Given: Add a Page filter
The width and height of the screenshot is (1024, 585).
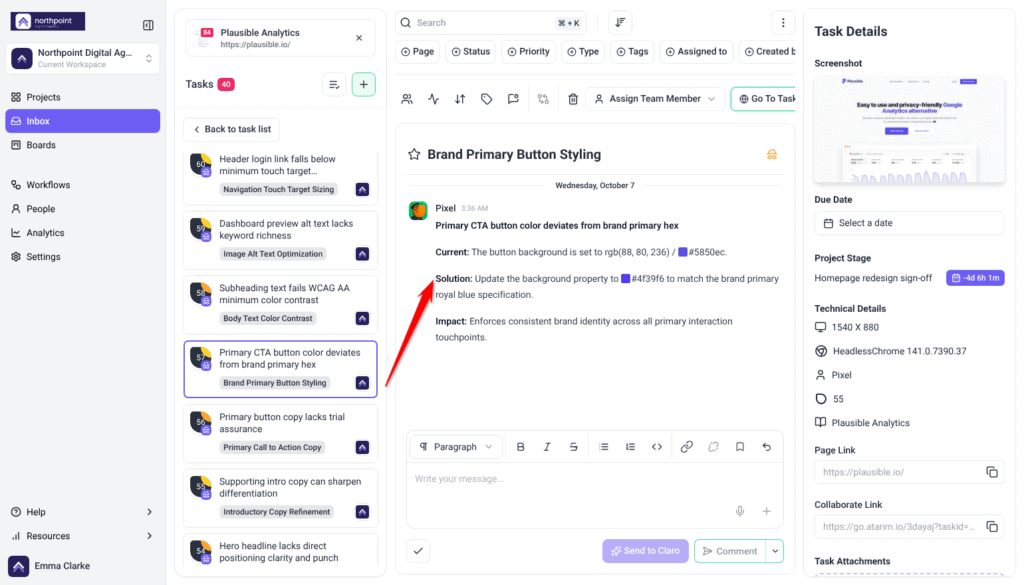Looking at the screenshot, I should tap(417, 52).
